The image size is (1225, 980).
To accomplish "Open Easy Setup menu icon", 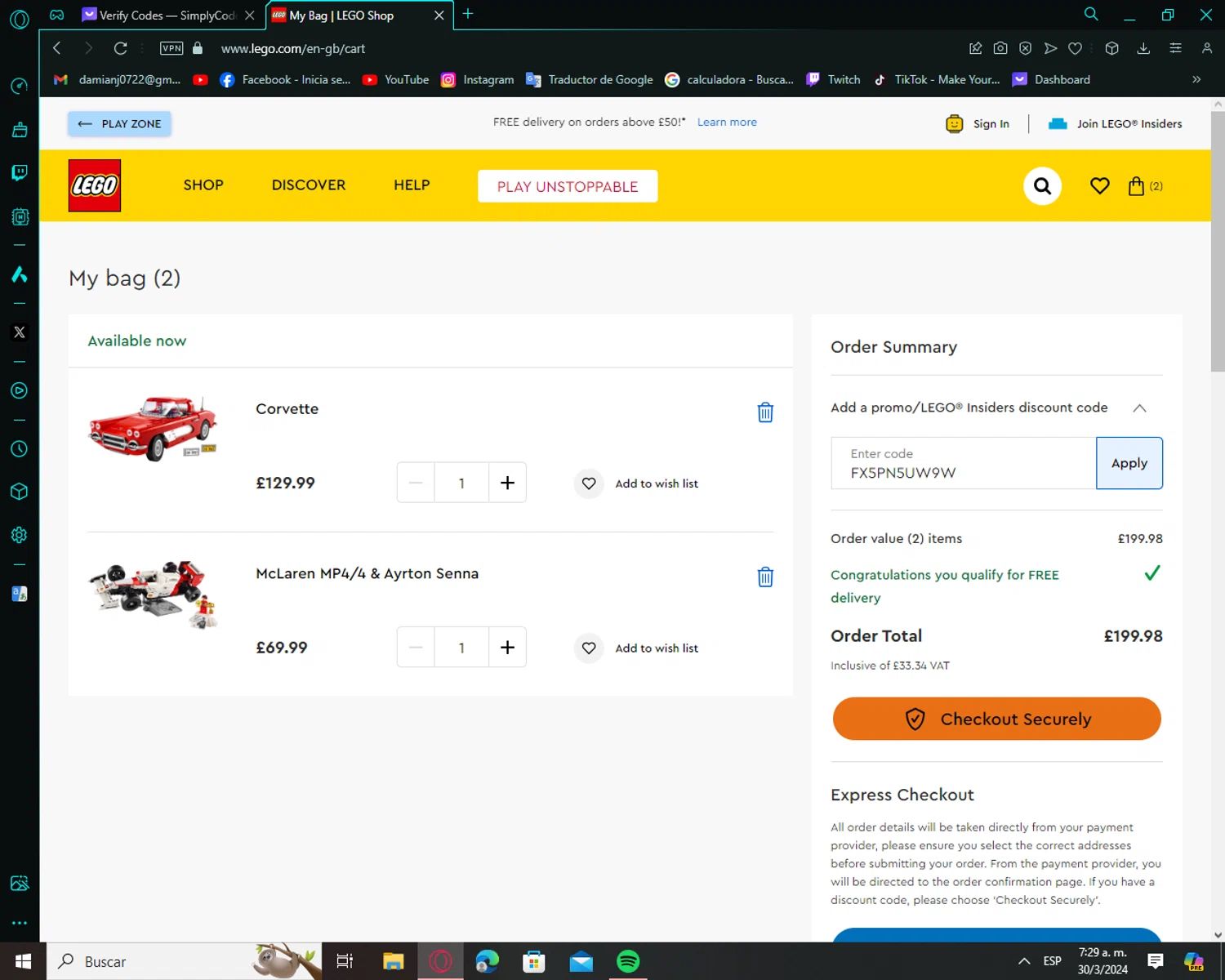I will click(x=1175, y=48).
